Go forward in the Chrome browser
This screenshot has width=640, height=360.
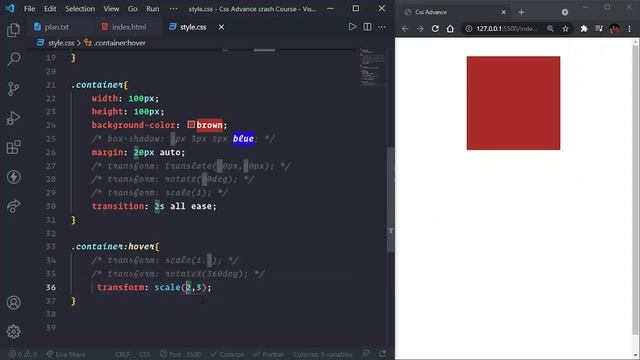click(420, 29)
